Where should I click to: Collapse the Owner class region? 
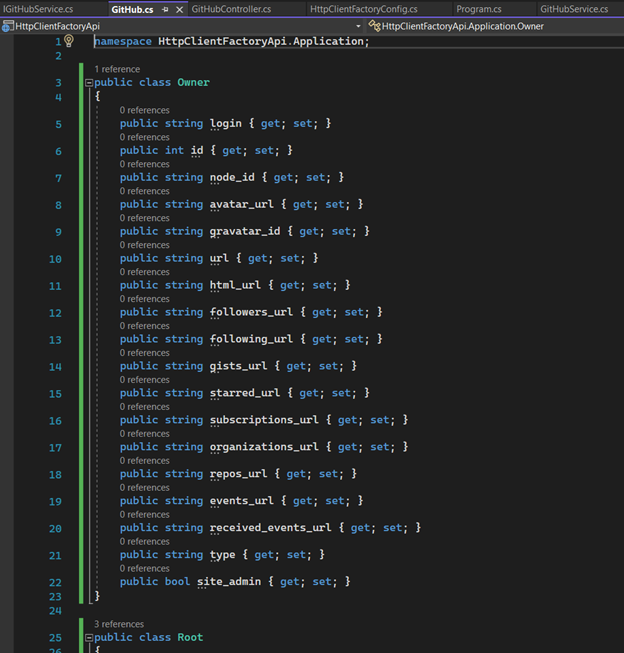pos(89,83)
